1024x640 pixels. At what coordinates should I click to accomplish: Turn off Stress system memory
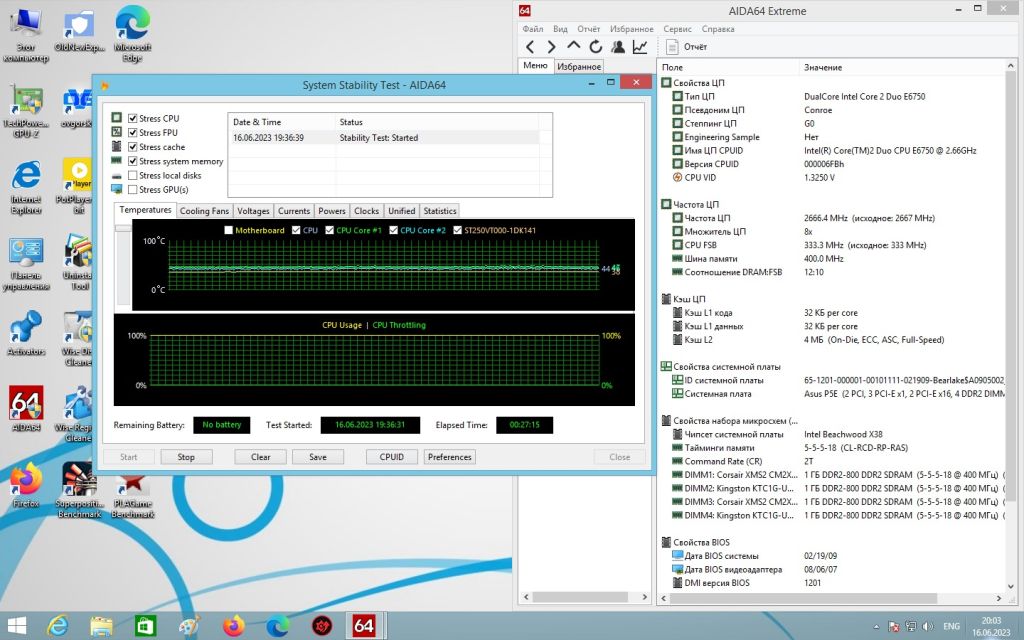[x=133, y=161]
